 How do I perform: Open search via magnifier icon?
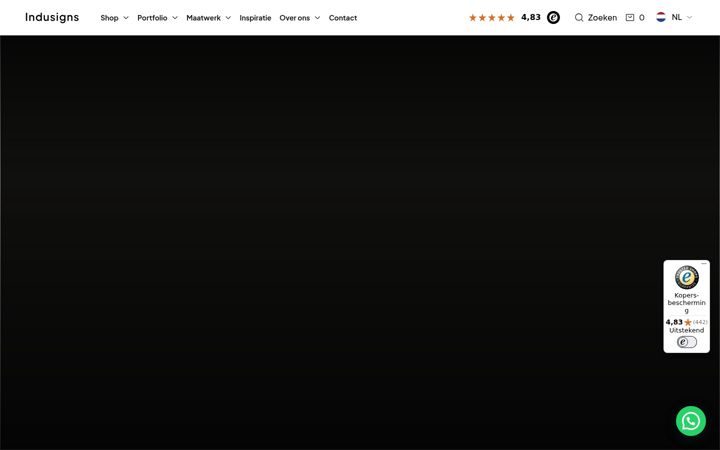[x=579, y=17]
